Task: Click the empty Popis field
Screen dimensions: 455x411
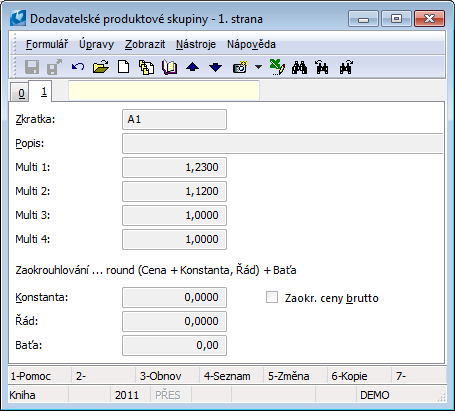Action: pyautogui.click(x=282, y=143)
